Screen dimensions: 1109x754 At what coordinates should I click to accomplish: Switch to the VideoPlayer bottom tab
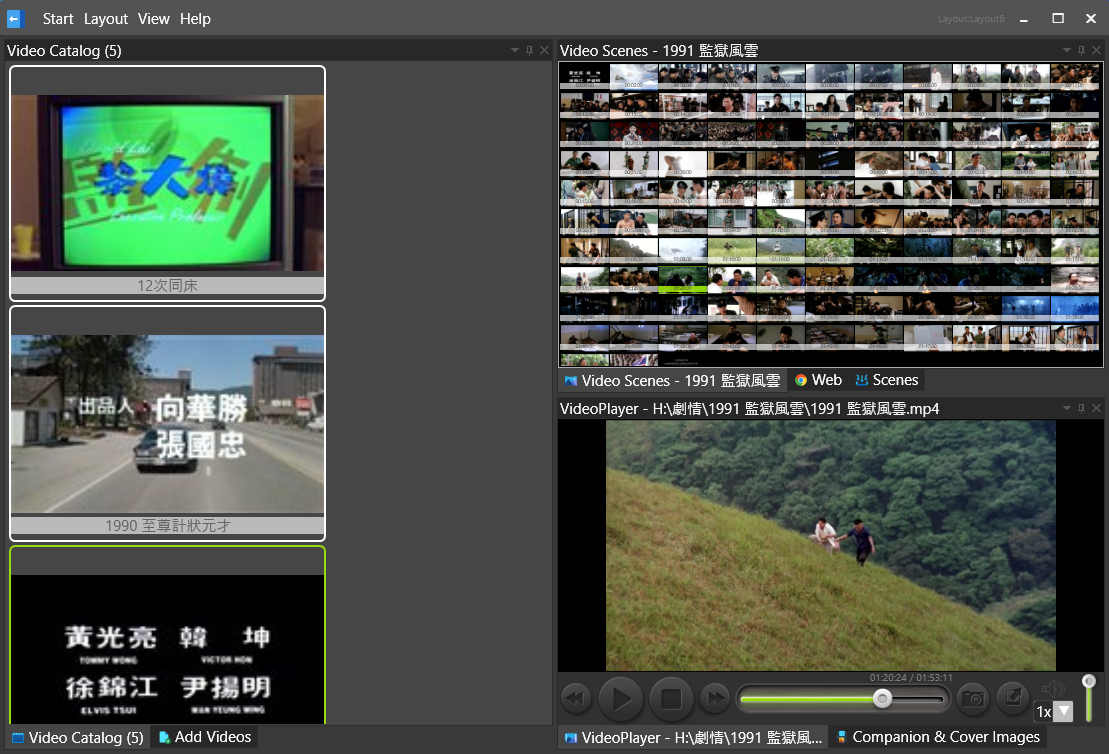click(693, 738)
